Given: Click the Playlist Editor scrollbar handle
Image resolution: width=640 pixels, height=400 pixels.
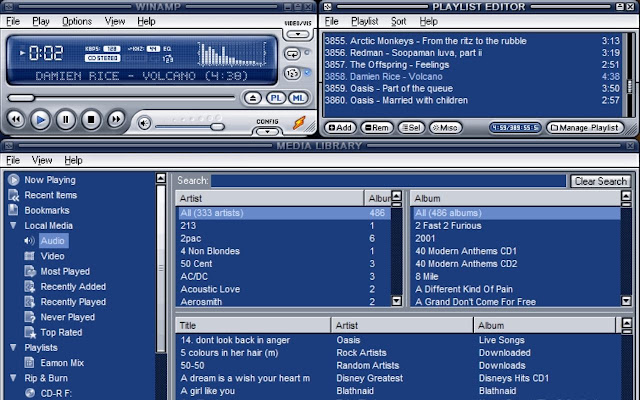Looking at the screenshot, I should pyautogui.click(x=630, y=86).
